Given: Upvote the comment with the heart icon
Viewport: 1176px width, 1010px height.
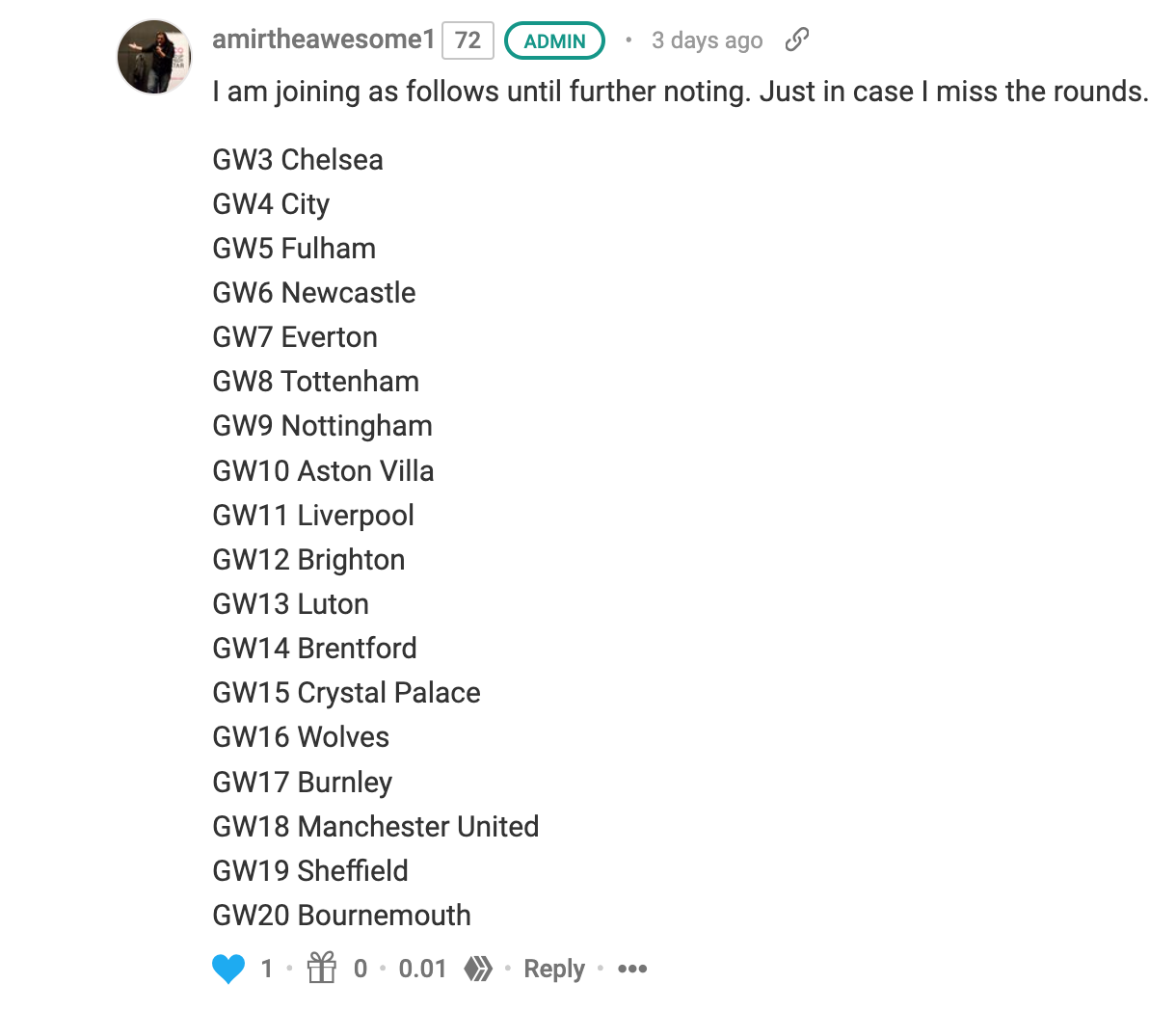Looking at the screenshot, I should coord(228,969).
